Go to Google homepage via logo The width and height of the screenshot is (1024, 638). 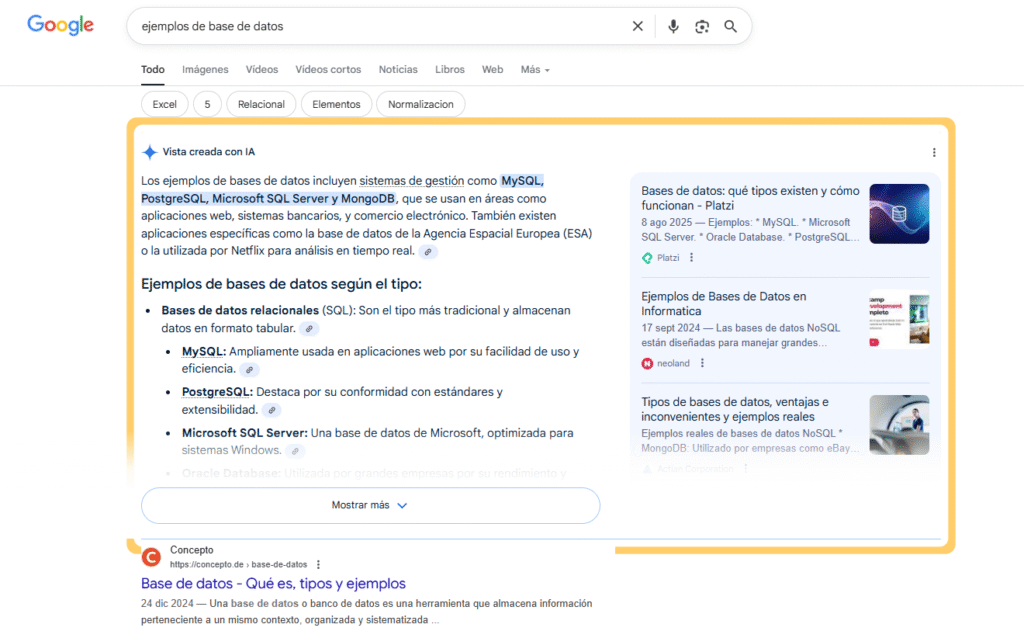click(60, 26)
